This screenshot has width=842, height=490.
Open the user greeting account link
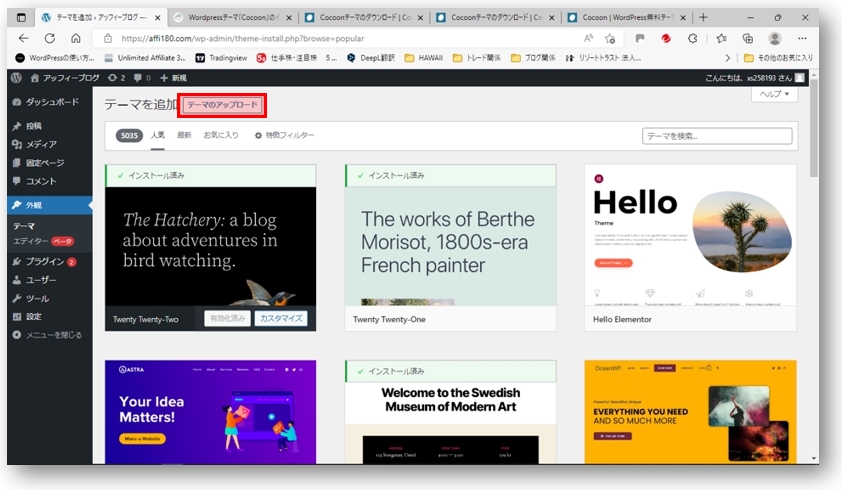coord(754,78)
